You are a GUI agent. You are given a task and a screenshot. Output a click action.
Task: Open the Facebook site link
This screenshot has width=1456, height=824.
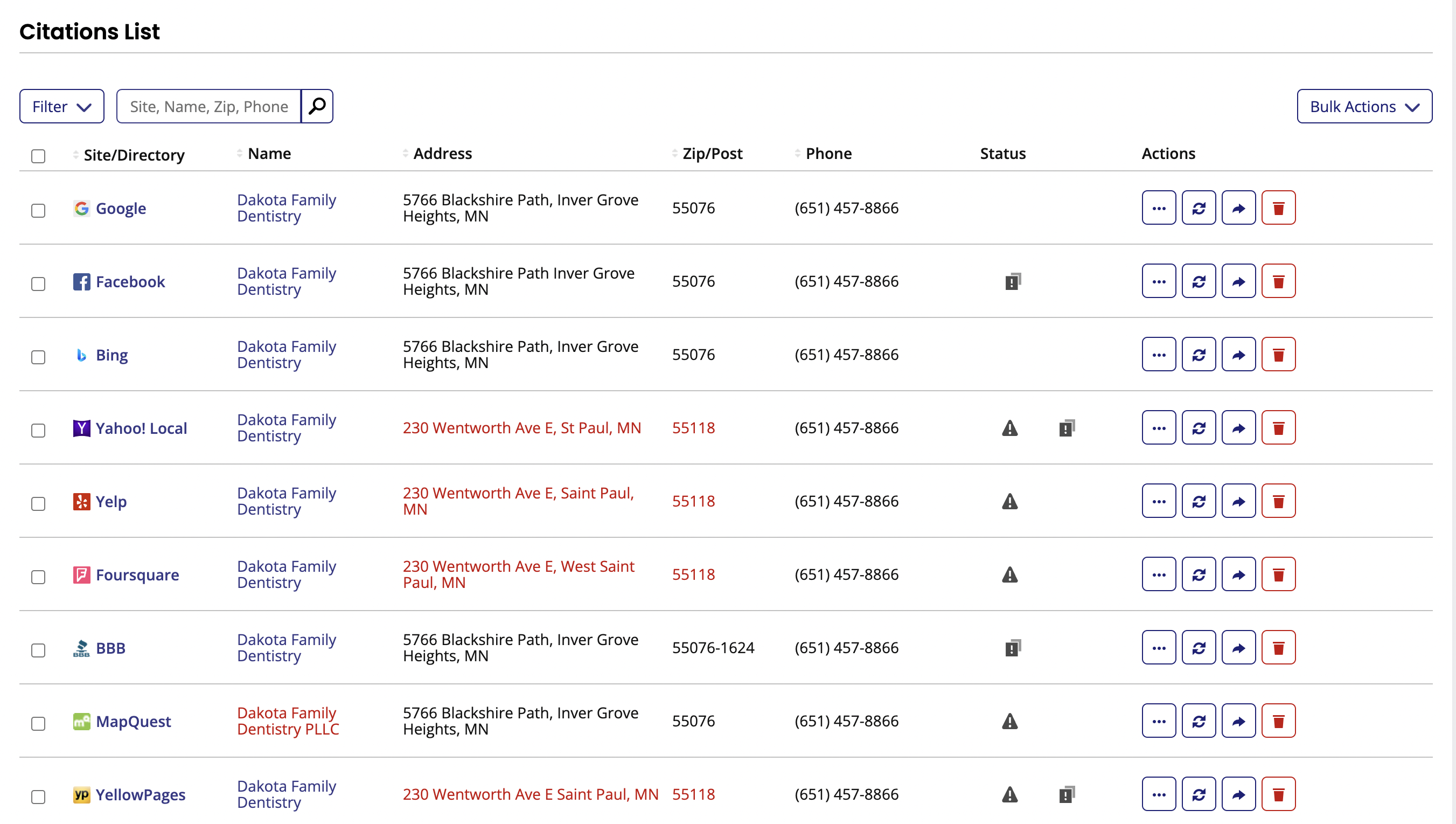pos(130,281)
